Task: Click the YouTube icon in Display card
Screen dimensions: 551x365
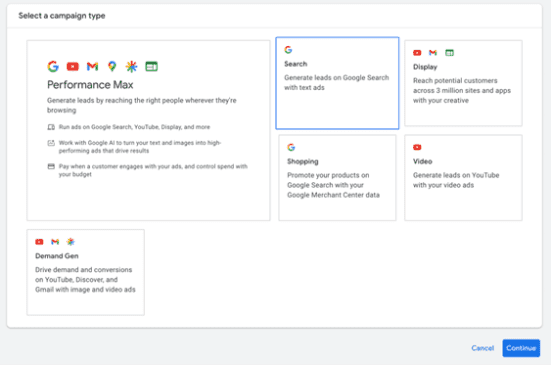Action: coord(417,53)
